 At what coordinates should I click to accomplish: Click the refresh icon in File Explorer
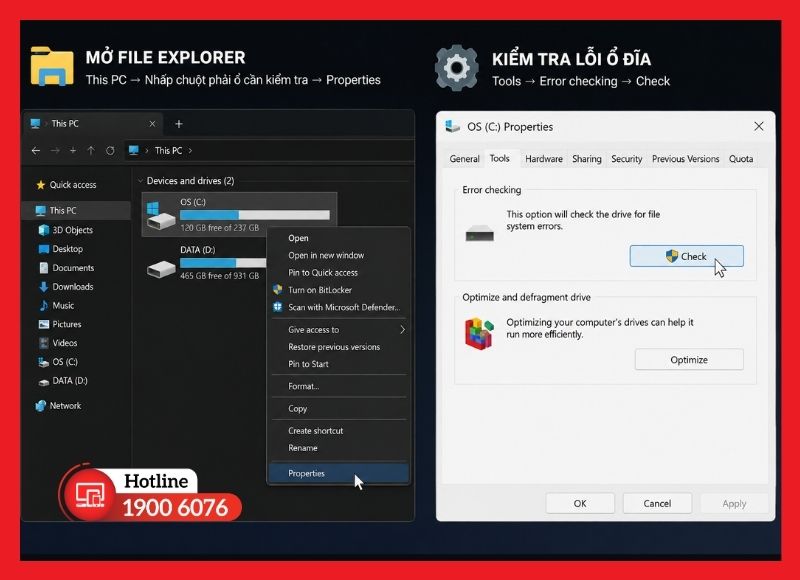tap(110, 150)
